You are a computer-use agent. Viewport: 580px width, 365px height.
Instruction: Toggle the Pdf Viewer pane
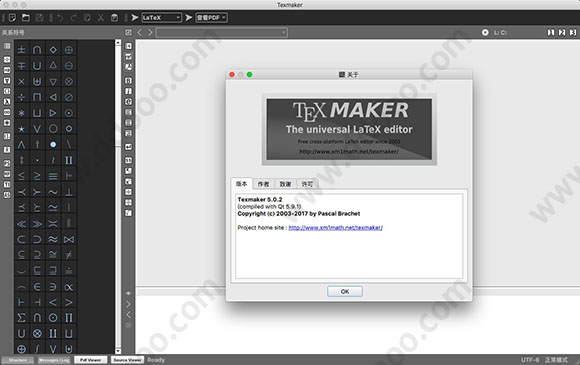[x=91, y=360]
